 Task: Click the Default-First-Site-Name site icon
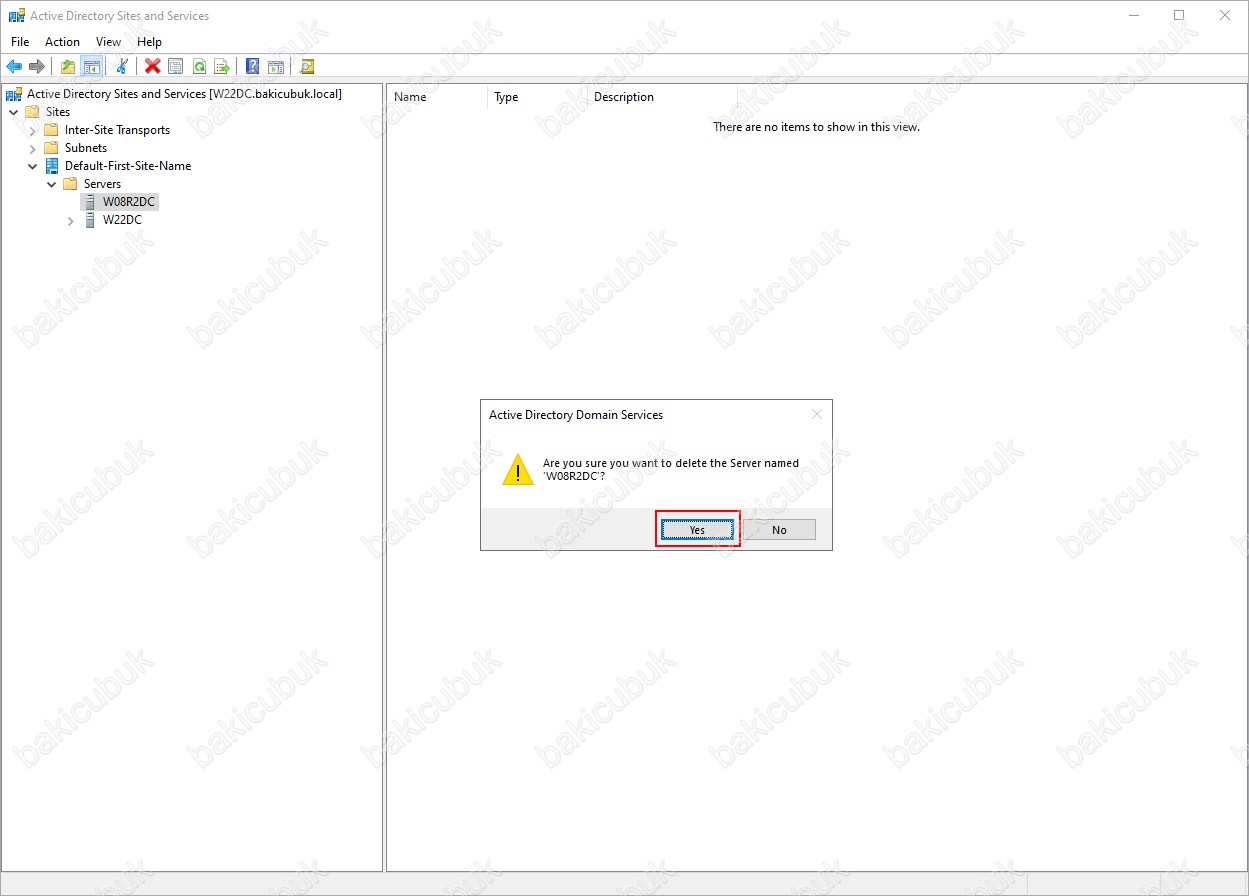click(x=51, y=166)
